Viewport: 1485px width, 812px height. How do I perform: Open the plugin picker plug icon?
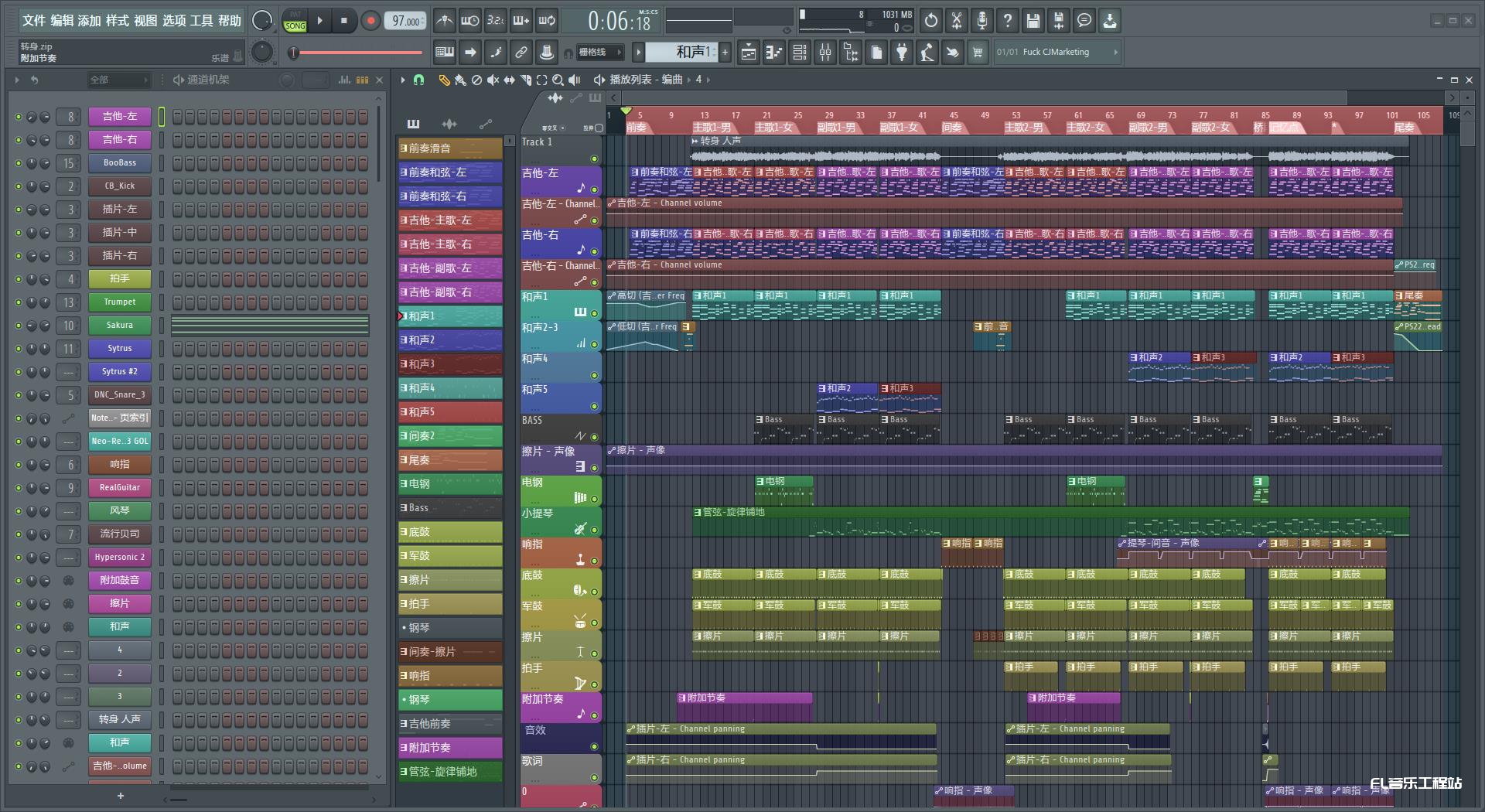click(902, 52)
